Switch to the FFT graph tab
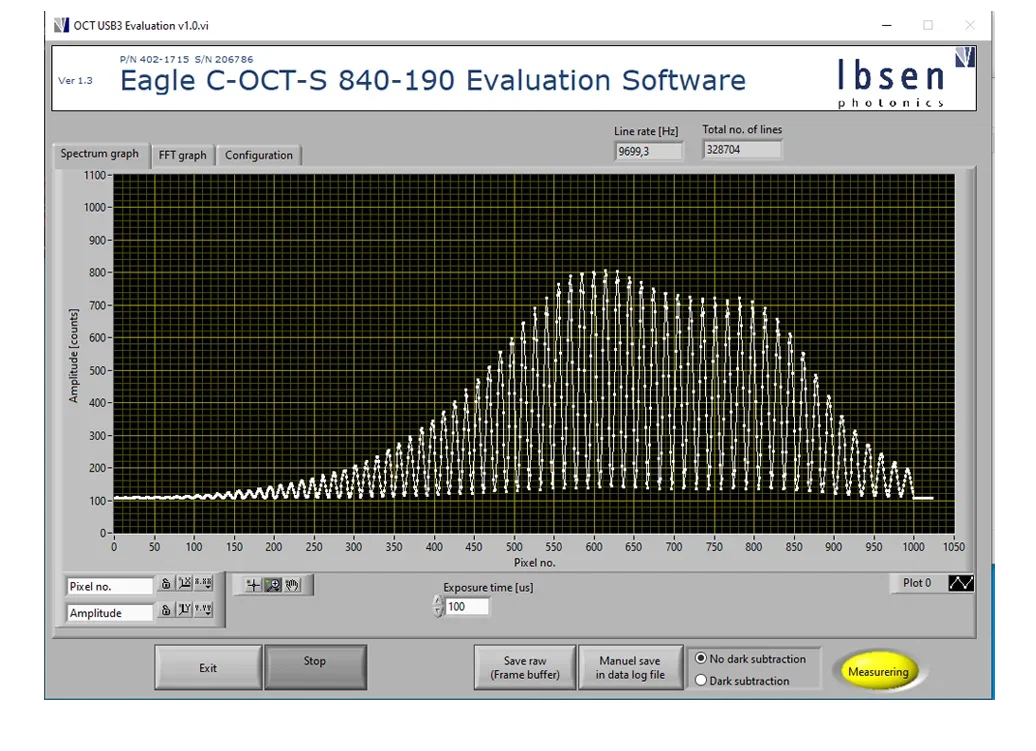This screenshot has width=1036, height=751. pos(182,156)
